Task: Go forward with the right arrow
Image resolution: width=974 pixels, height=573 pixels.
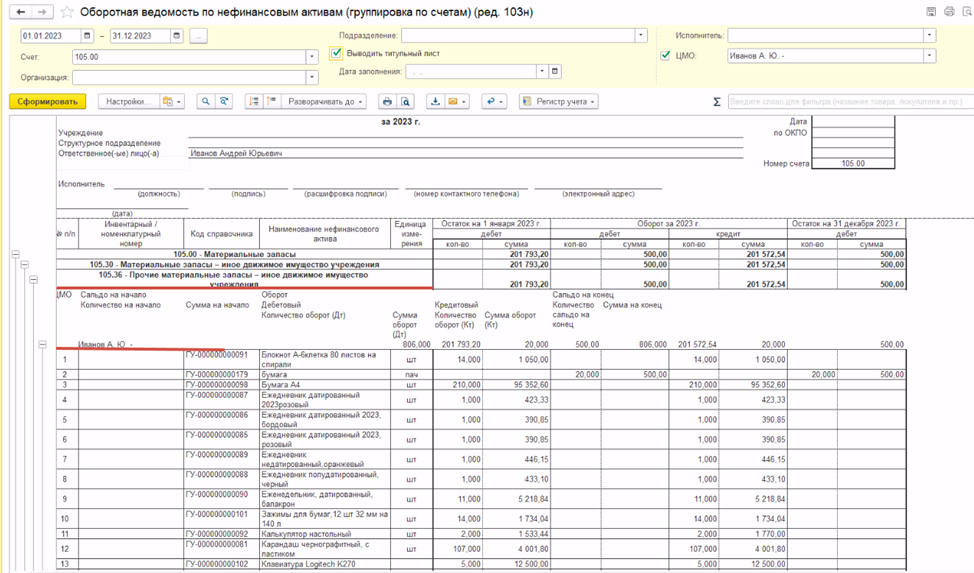Action: [x=42, y=12]
